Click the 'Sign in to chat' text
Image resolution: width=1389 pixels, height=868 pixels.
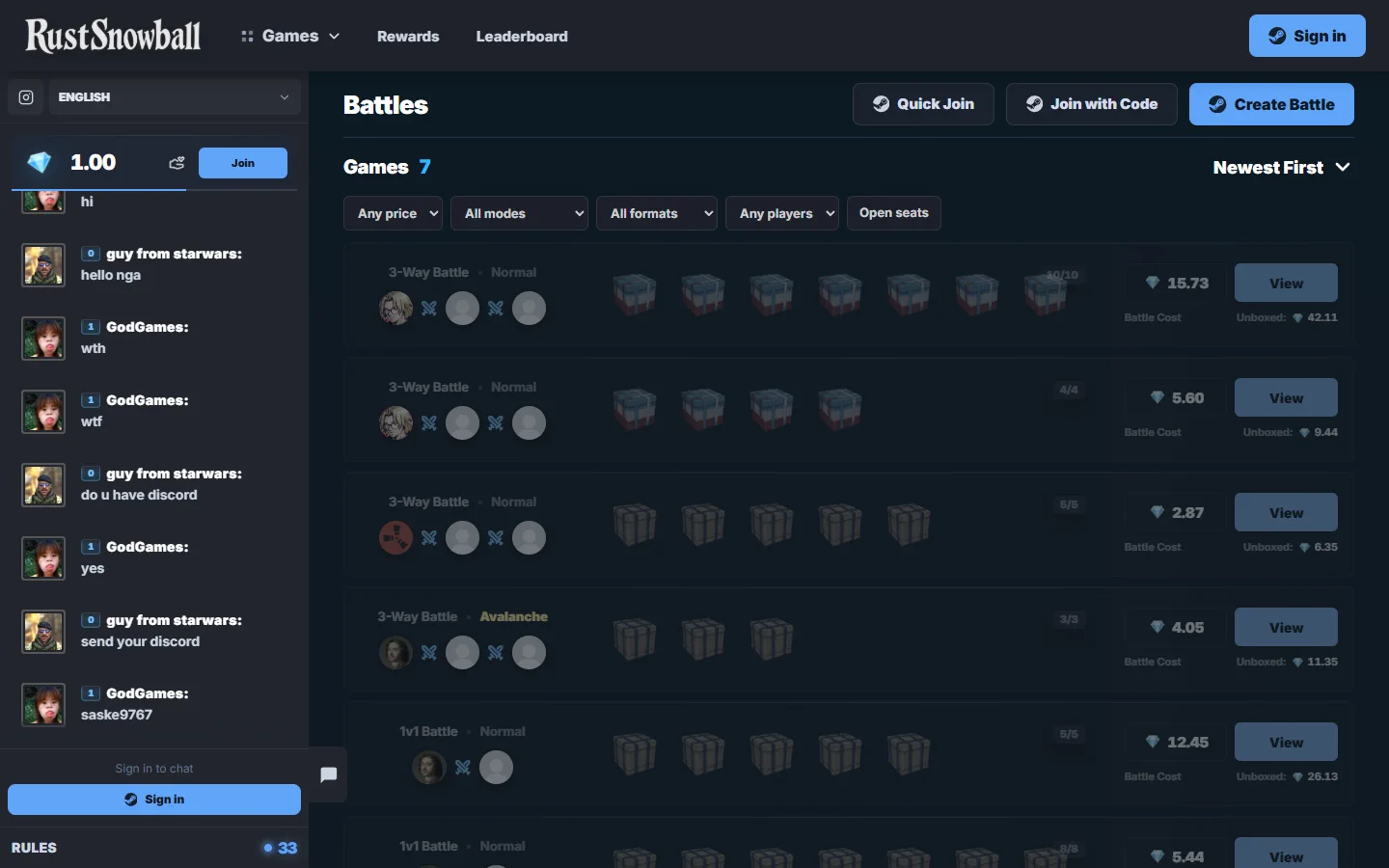point(154,769)
